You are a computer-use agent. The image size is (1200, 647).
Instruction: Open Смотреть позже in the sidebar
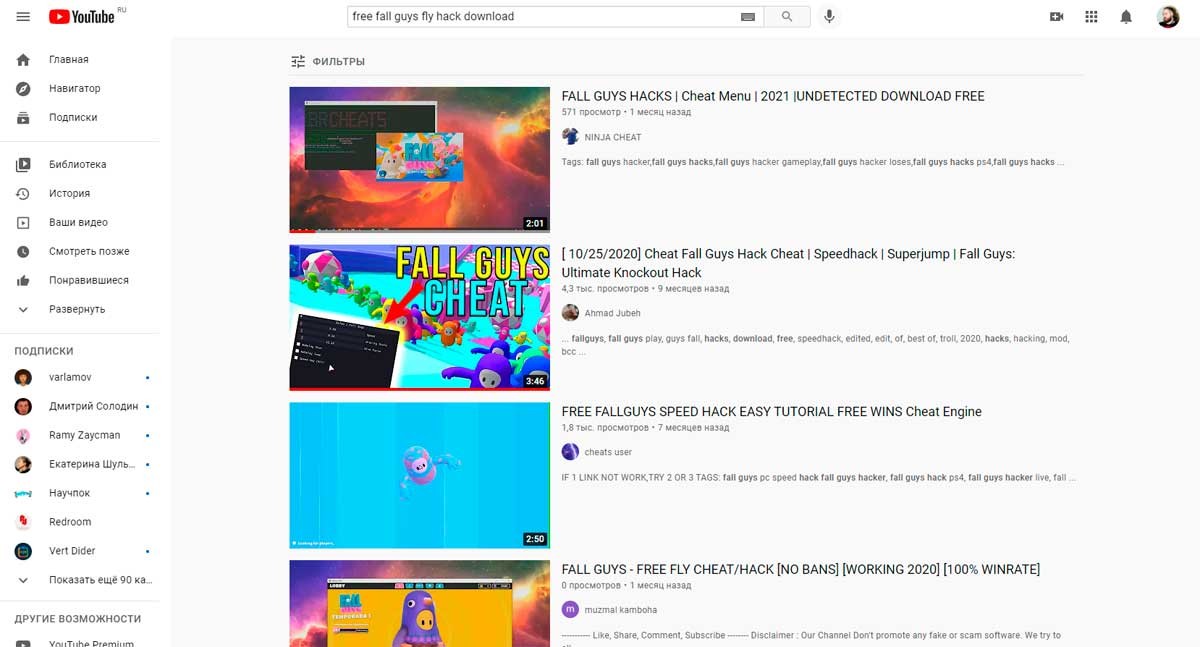click(x=89, y=251)
